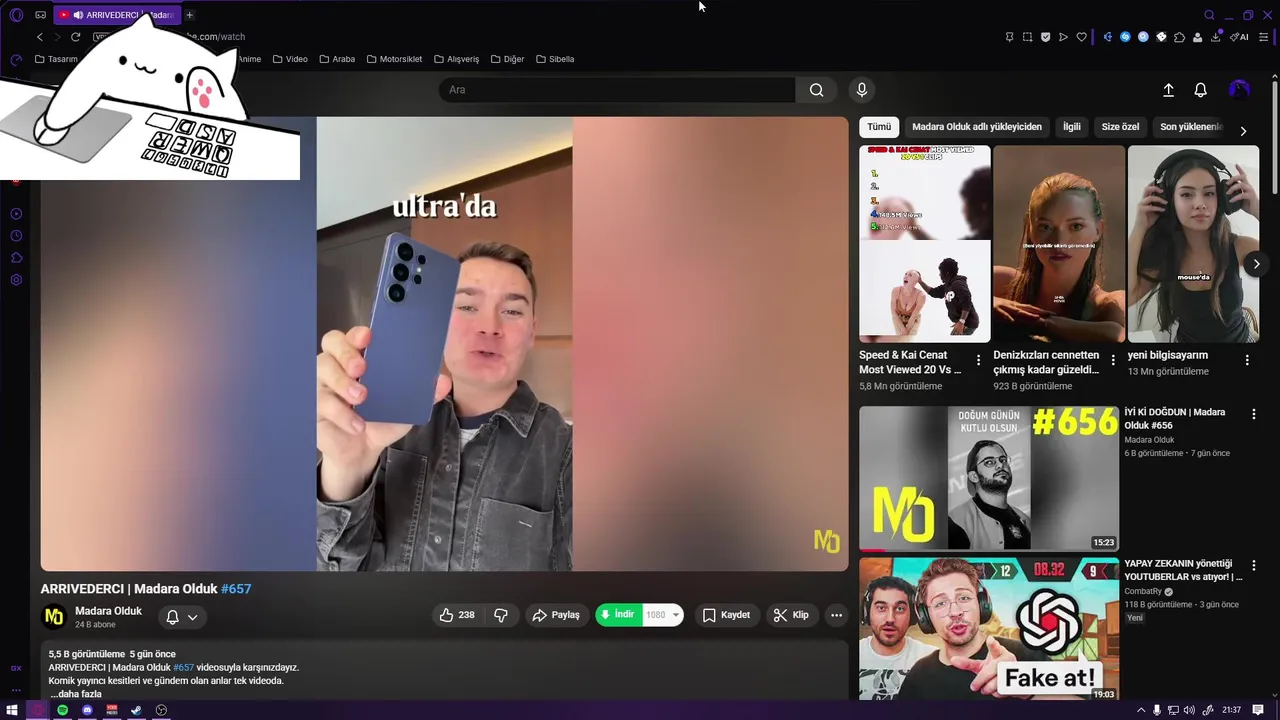Click the CombatRy channel name
This screenshot has width=1280, height=720.
[1143, 592]
